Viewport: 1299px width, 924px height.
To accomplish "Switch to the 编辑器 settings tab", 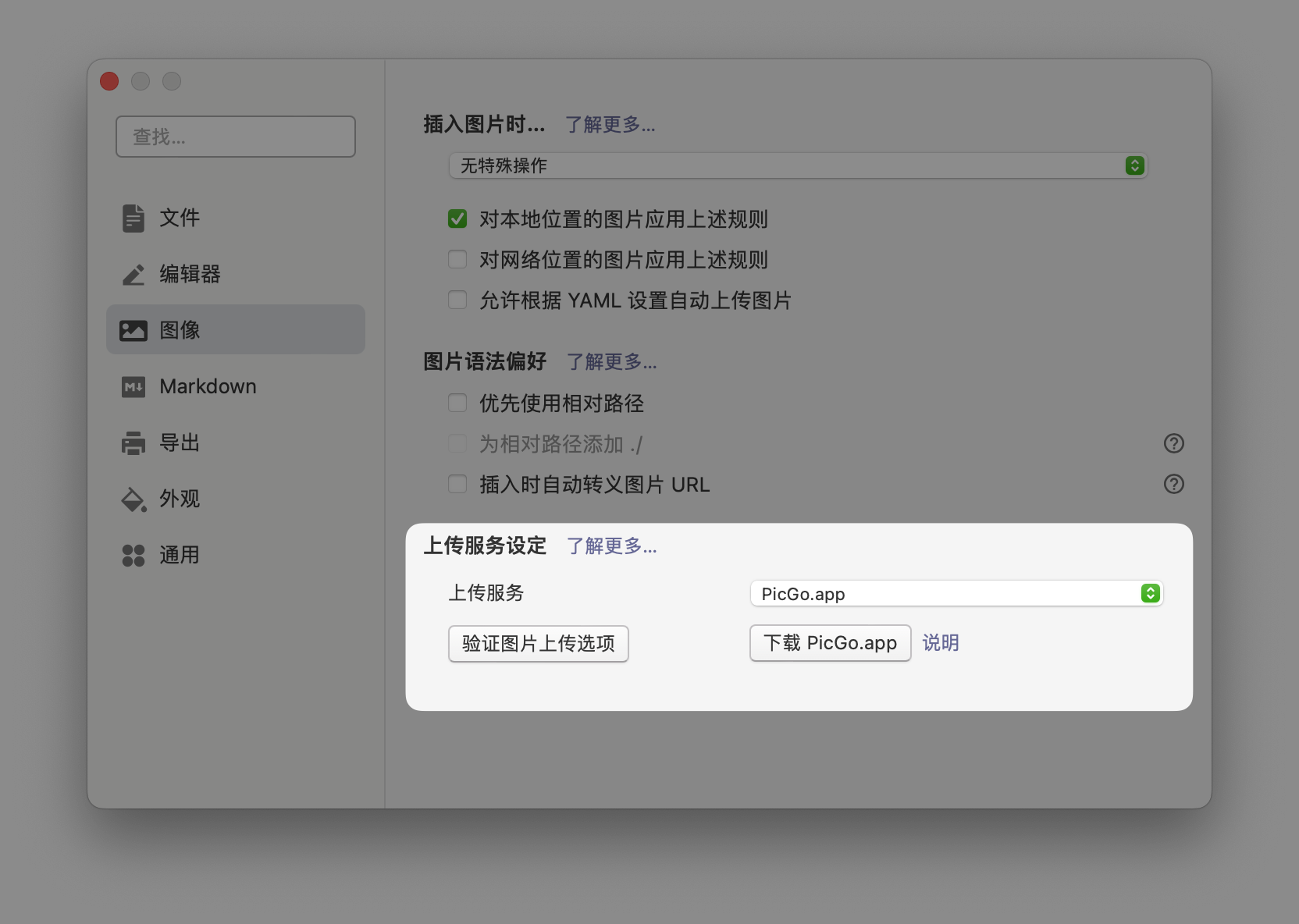I will (x=190, y=274).
